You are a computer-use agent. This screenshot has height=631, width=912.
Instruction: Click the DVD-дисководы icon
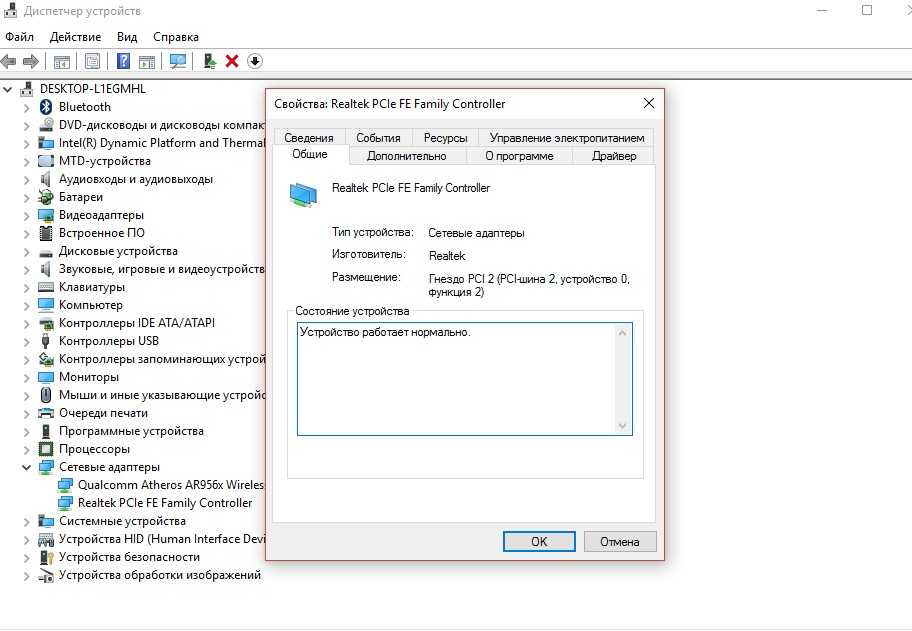tap(46, 125)
